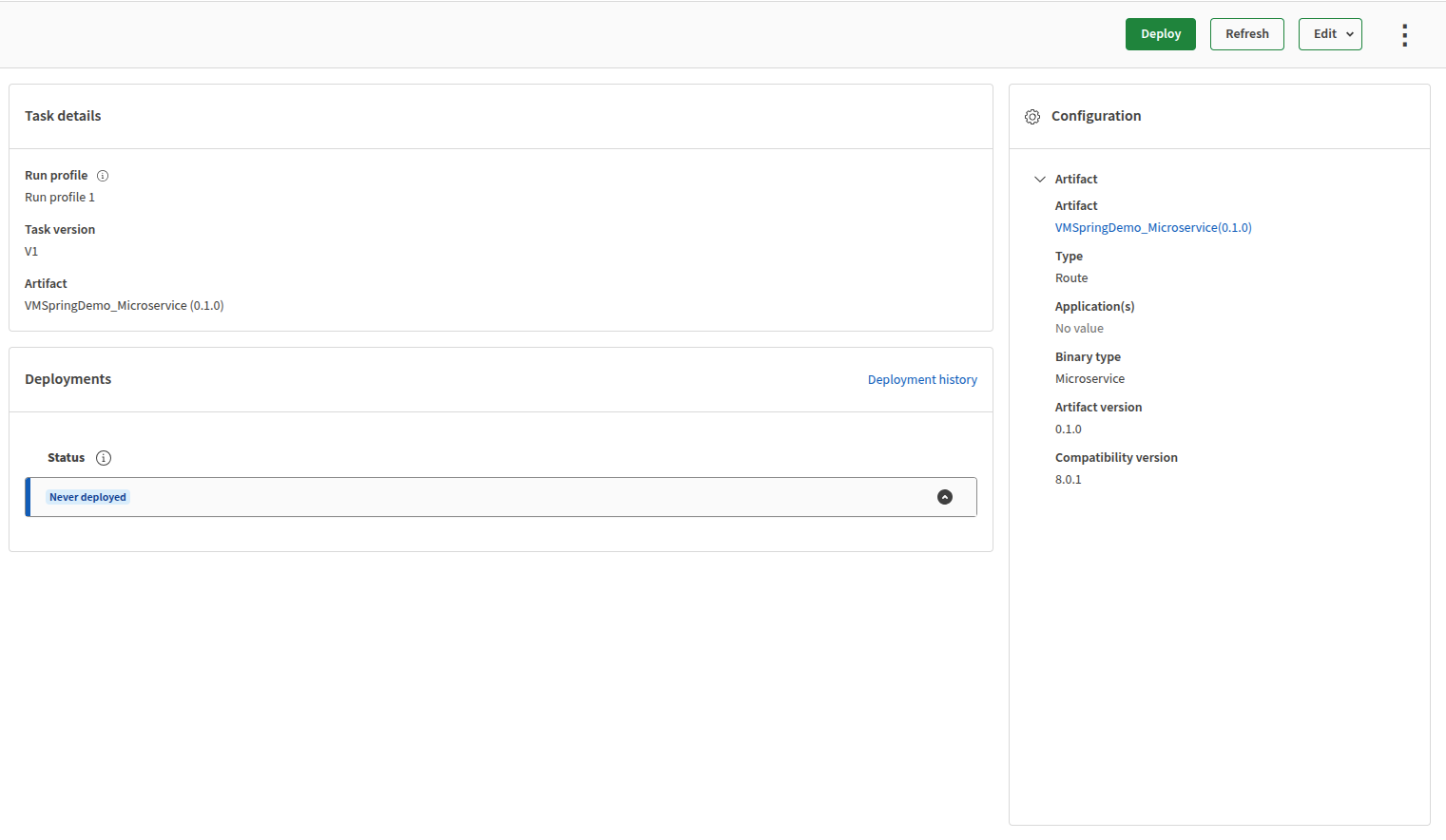Click the Run profile info icon
The height and width of the screenshot is (840, 1446).
point(103,176)
